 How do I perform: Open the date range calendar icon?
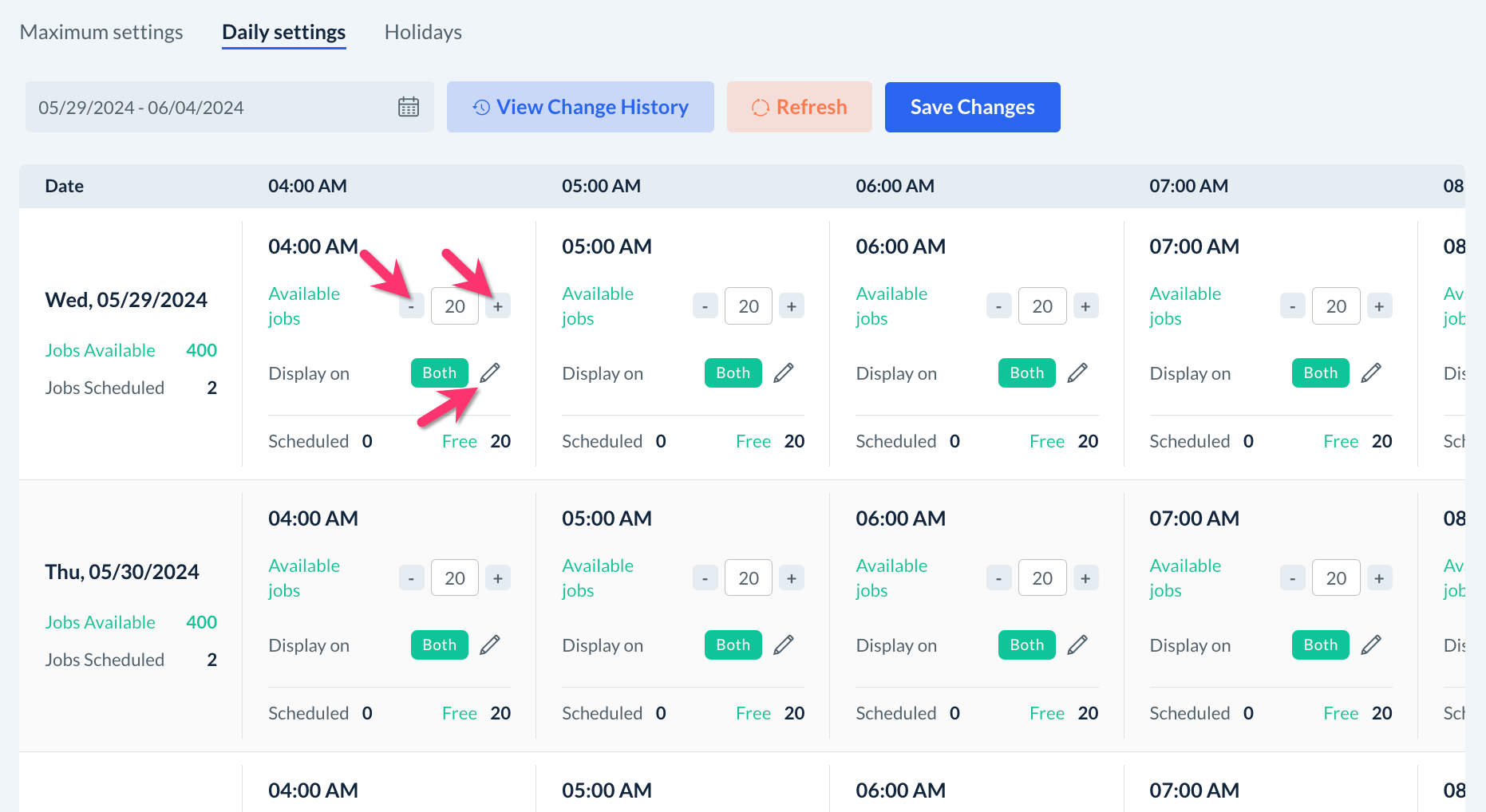point(409,107)
